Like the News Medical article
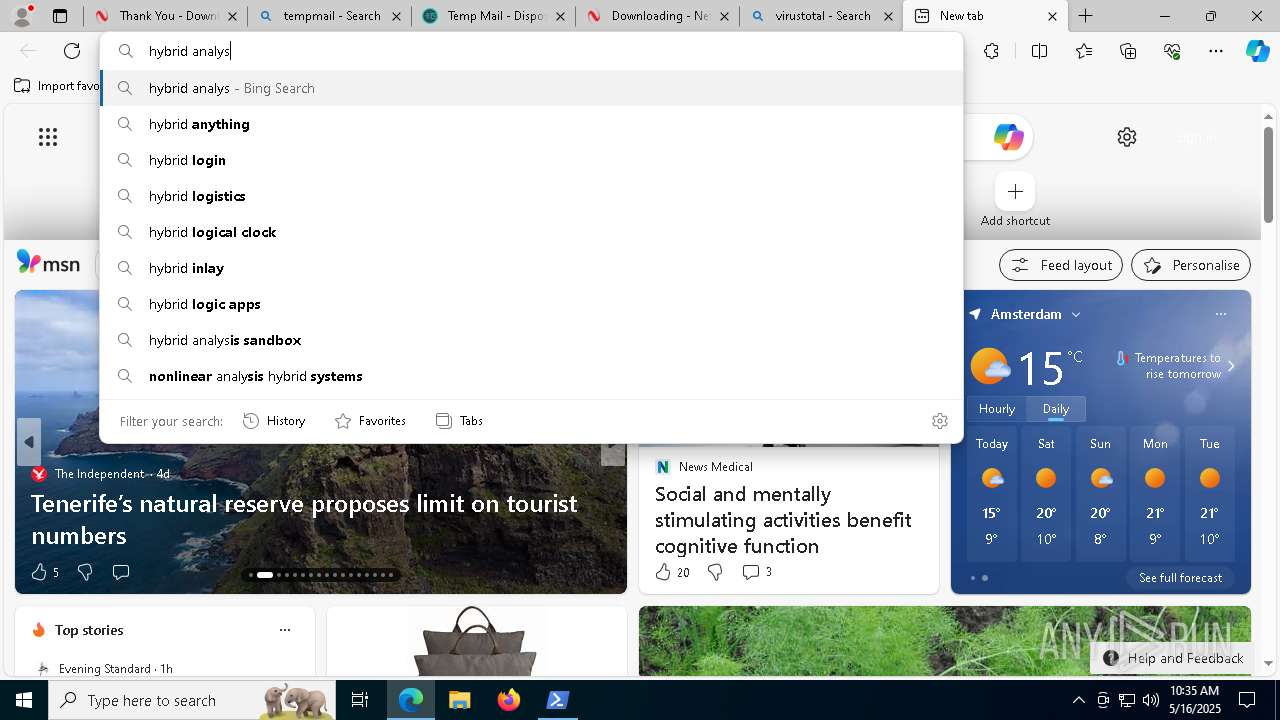 [662, 572]
